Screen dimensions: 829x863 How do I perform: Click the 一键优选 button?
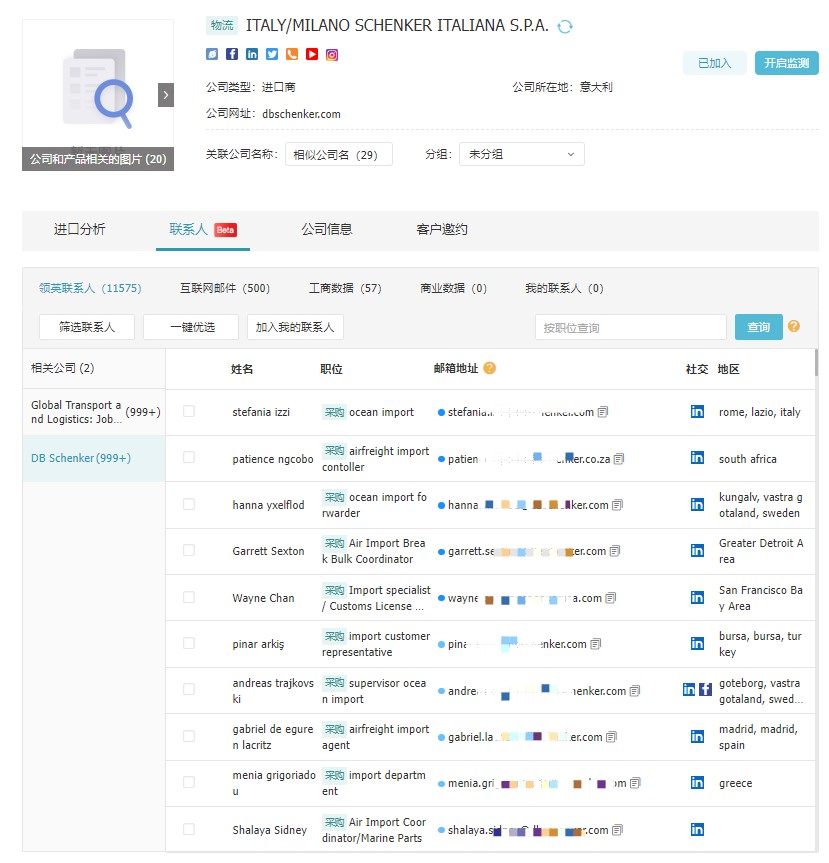[191, 327]
